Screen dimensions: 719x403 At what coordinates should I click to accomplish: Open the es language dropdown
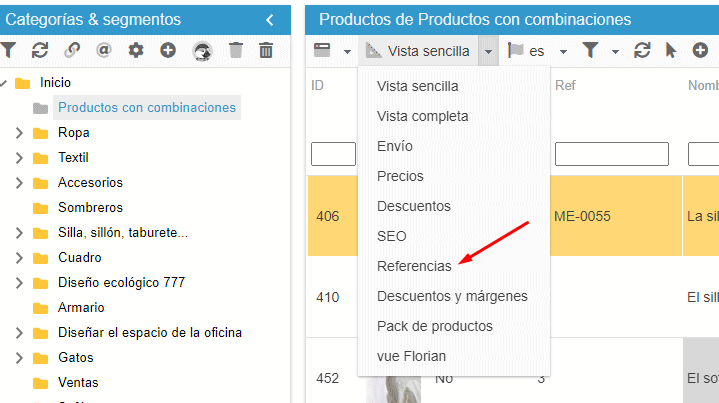click(563, 51)
